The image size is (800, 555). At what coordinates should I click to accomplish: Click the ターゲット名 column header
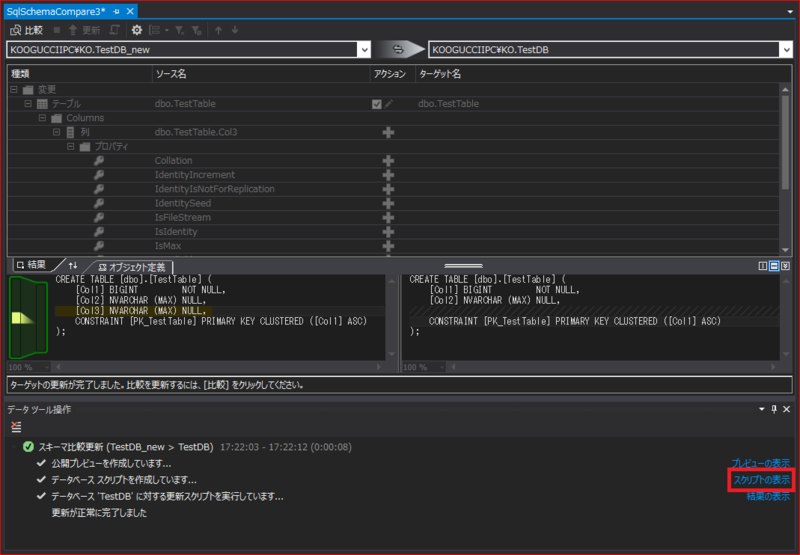(x=598, y=74)
